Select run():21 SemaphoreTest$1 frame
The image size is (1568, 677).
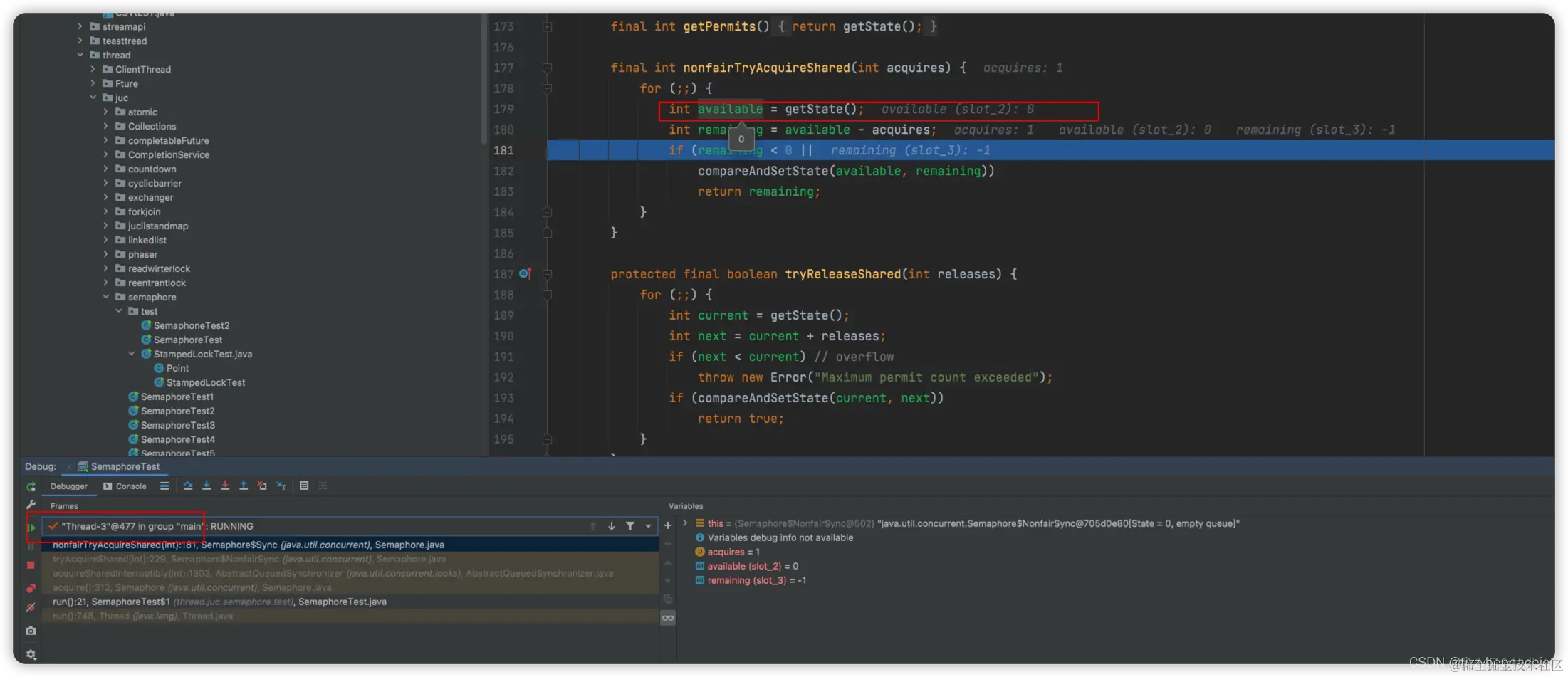coord(350,602)
